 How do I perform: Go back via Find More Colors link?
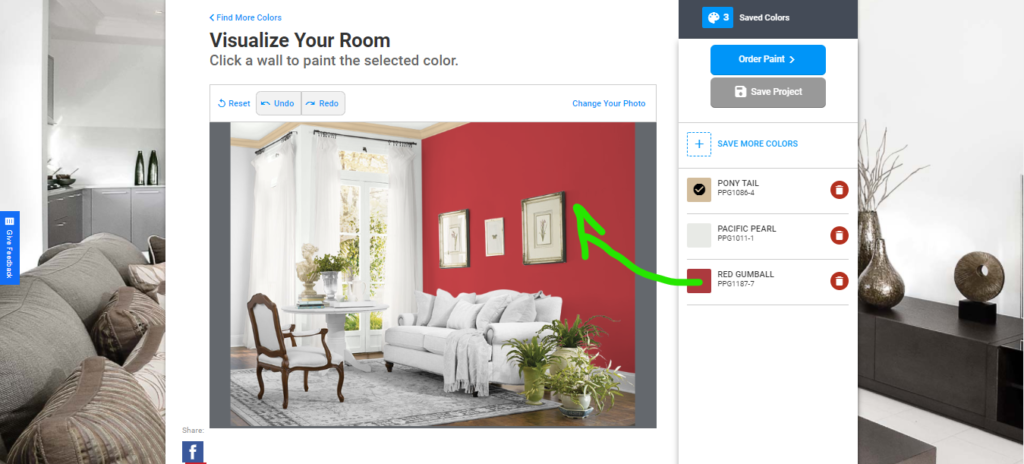coord(246,18)
